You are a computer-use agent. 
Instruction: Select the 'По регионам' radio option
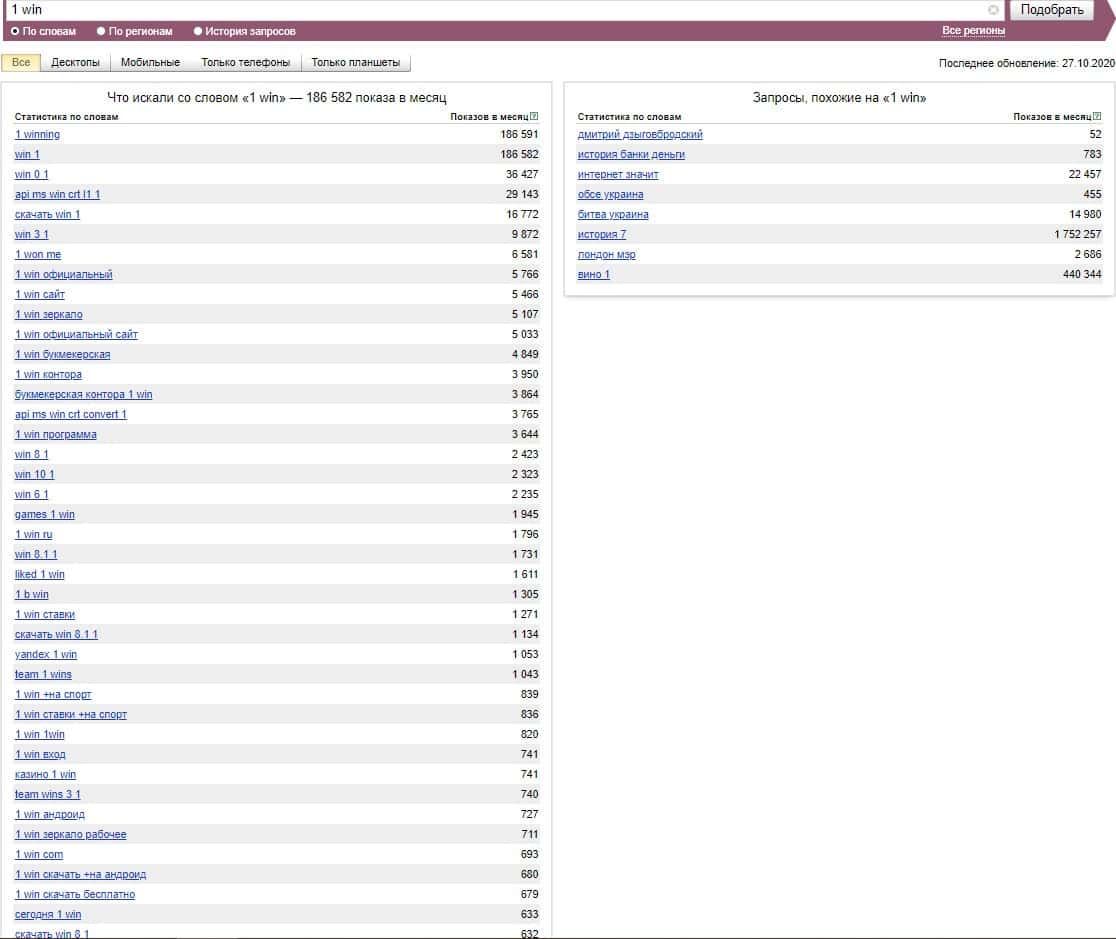pos(101,32)
